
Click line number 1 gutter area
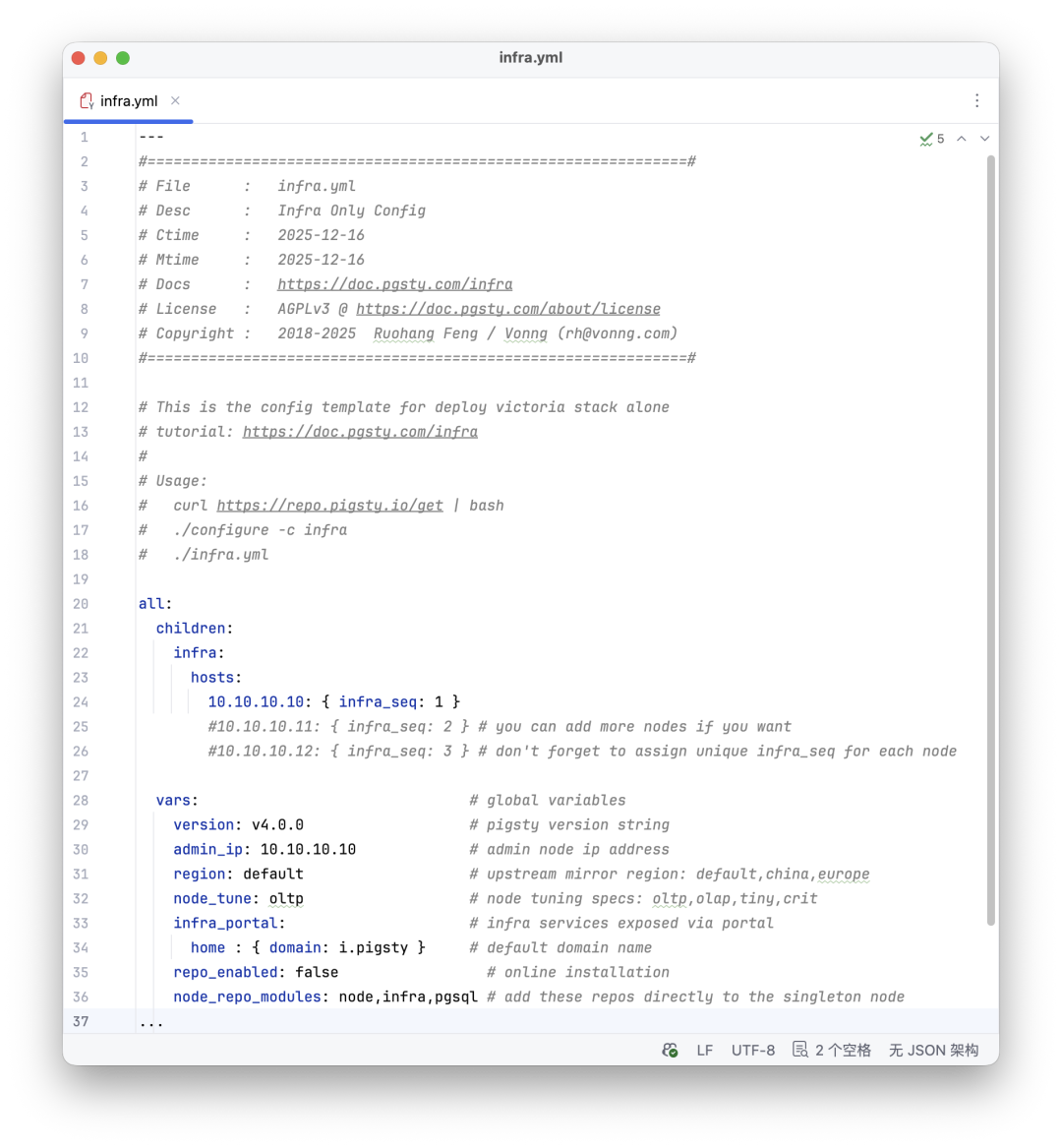(84, 137)
